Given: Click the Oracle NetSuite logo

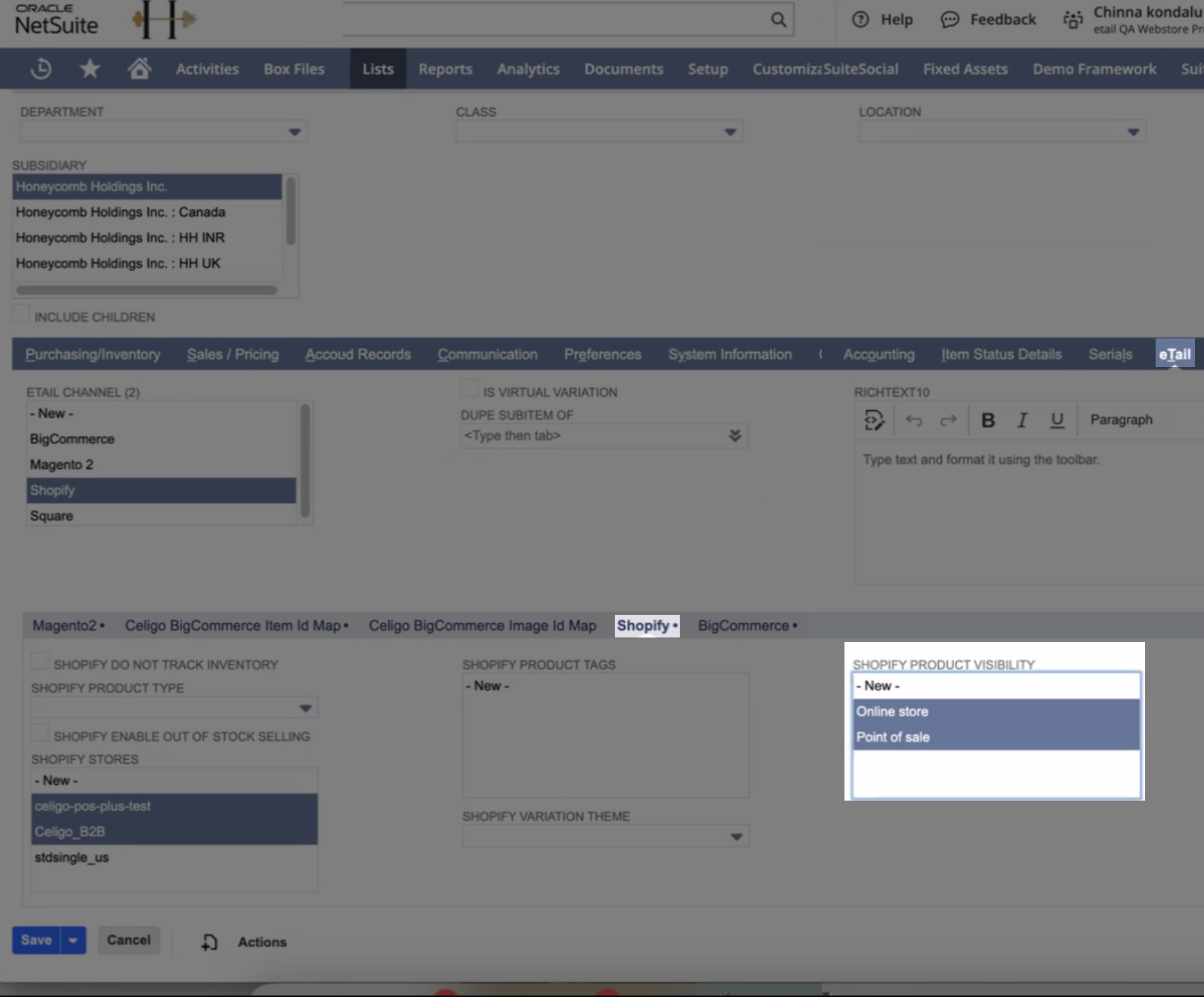Looking at the screenshot, I should (x=57, y=20).
